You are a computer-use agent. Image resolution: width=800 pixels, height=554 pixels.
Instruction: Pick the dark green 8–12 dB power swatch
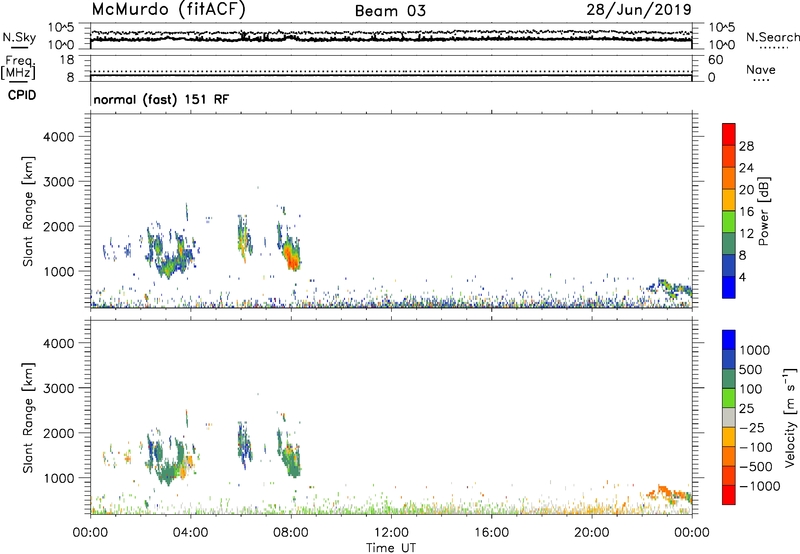tap(729, 244)
